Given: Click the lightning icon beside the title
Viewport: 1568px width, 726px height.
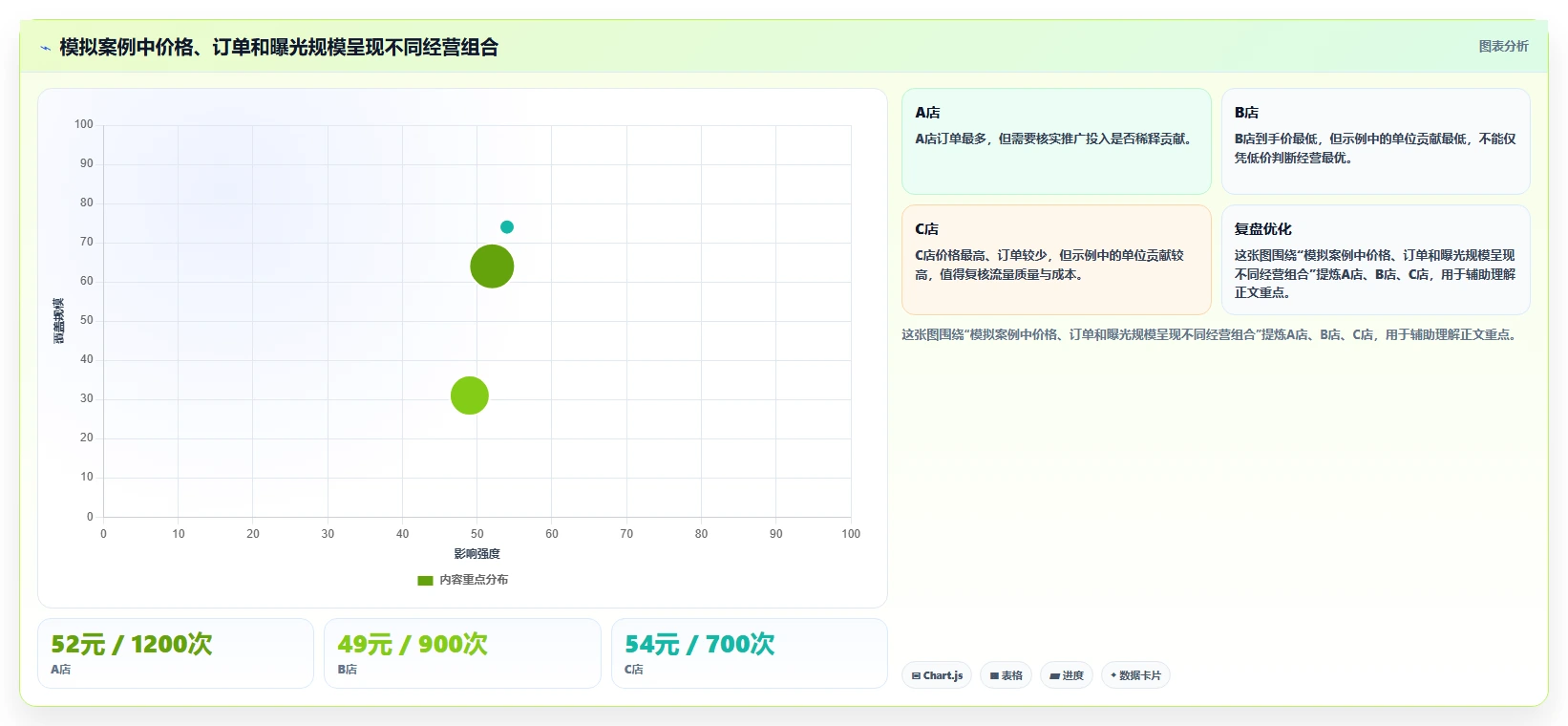Looking at the screenshot, I should point(45,48).
